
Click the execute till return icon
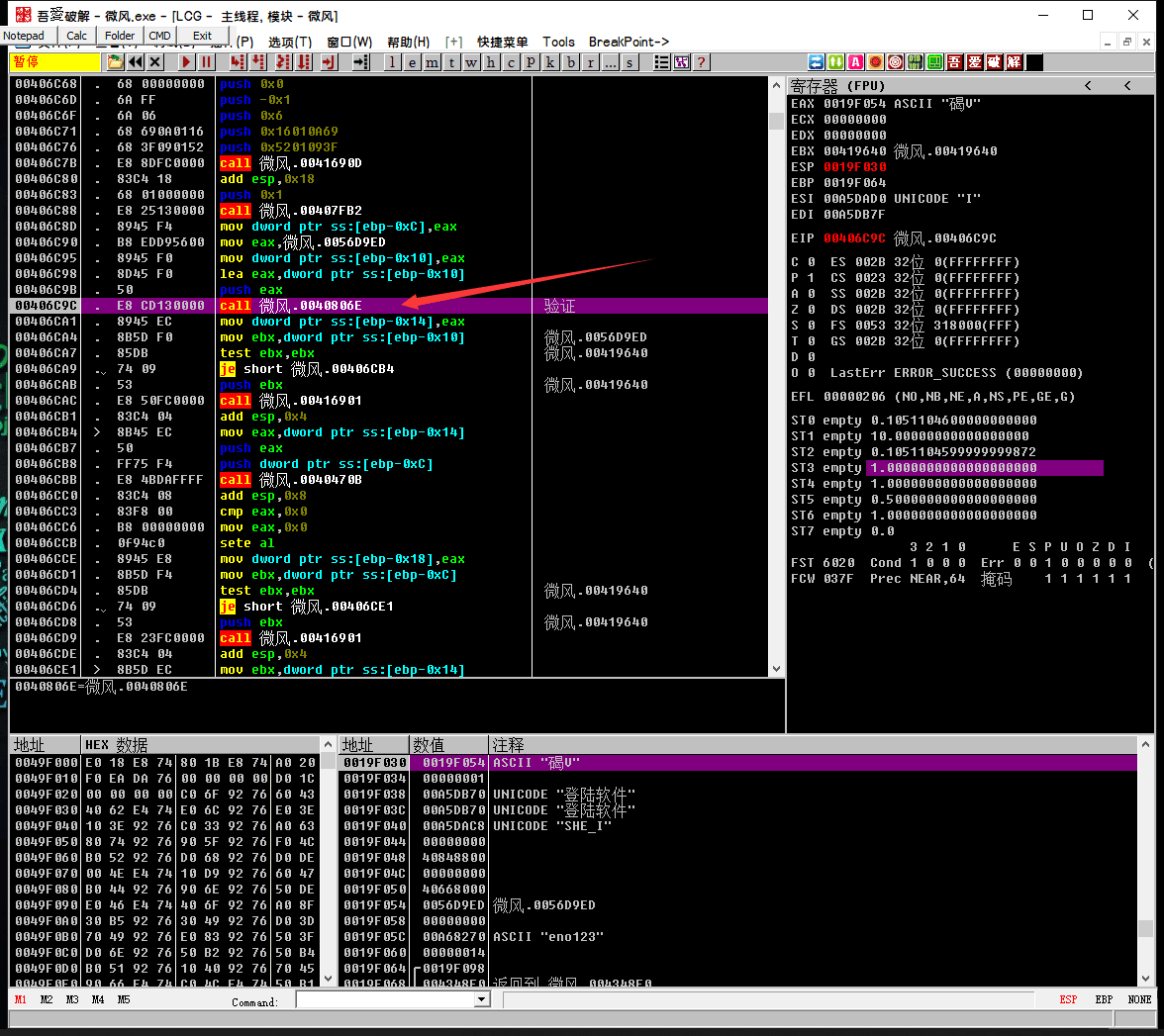point(329,62)
